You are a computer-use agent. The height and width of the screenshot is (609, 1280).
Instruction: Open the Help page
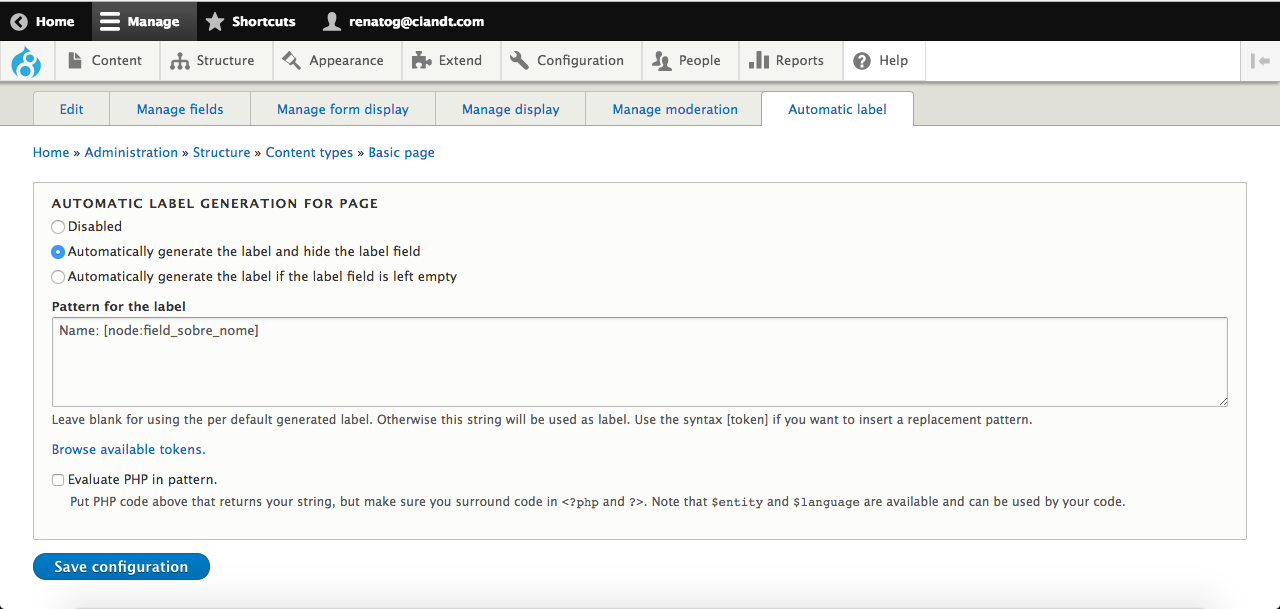tap(881, 61)
